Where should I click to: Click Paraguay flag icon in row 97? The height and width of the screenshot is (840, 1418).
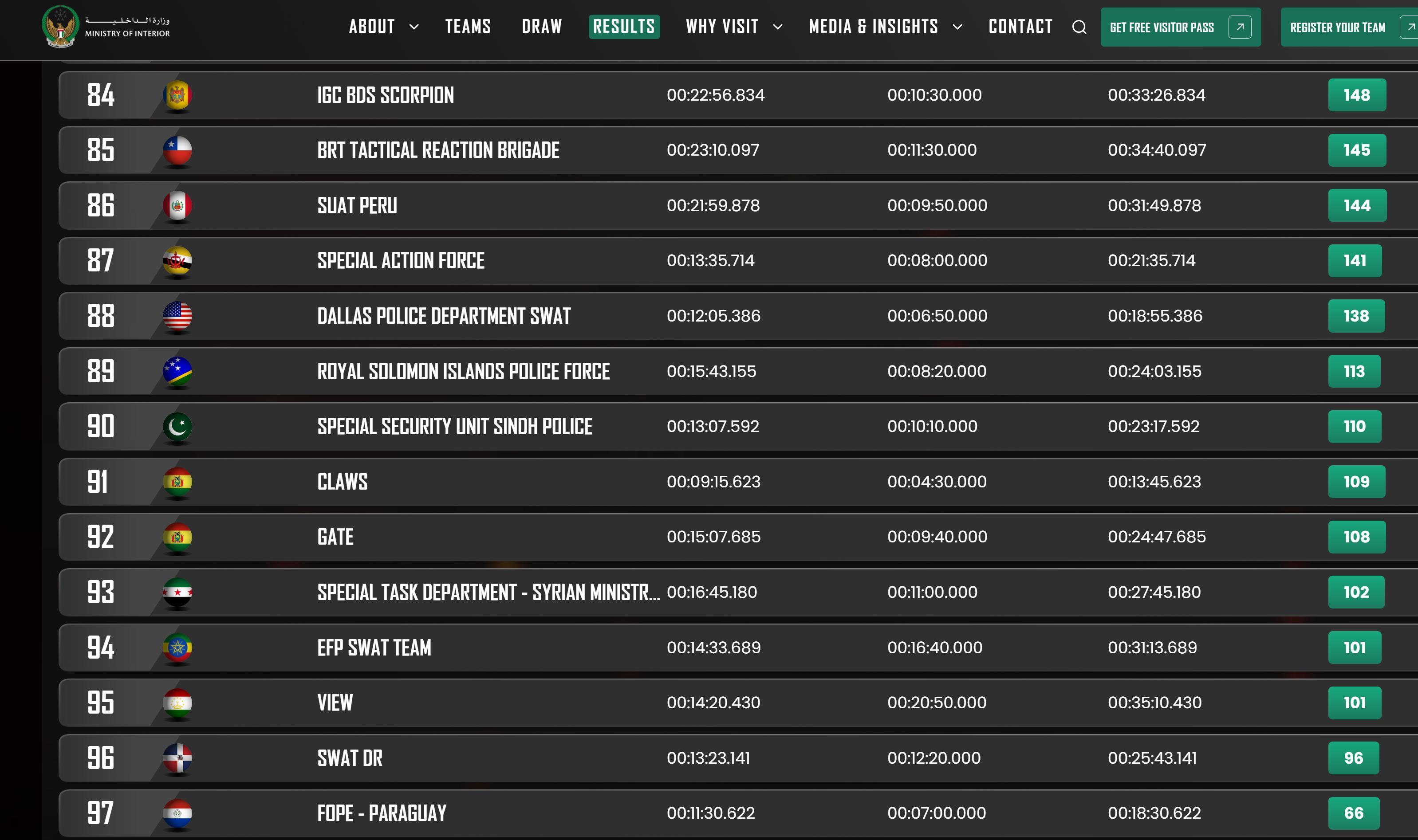coord(177,813)
